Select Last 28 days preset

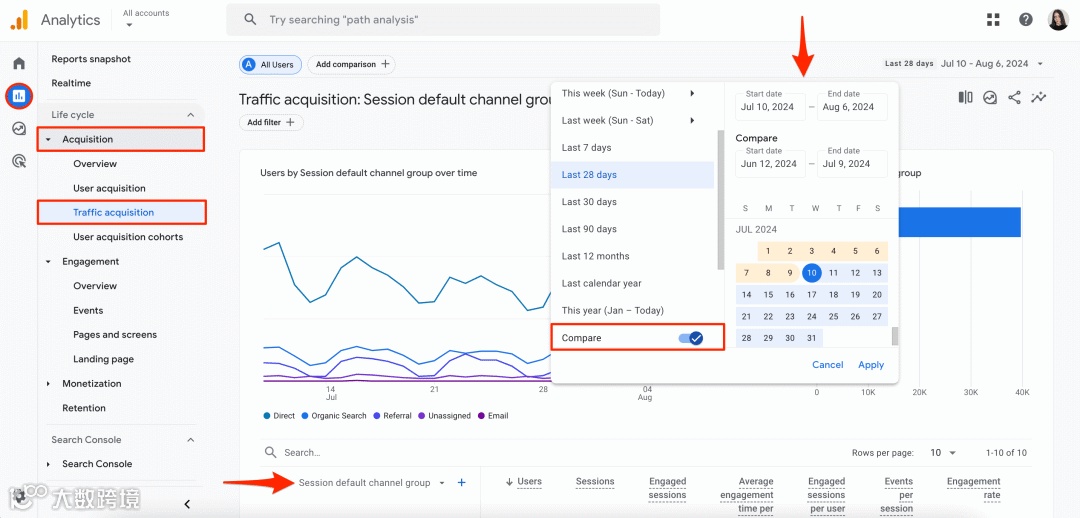[632, 175]
